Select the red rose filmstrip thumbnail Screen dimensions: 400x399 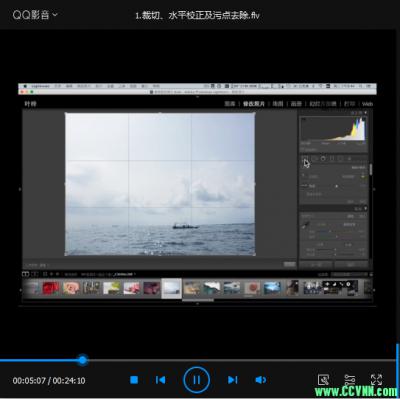coord(51,288)
